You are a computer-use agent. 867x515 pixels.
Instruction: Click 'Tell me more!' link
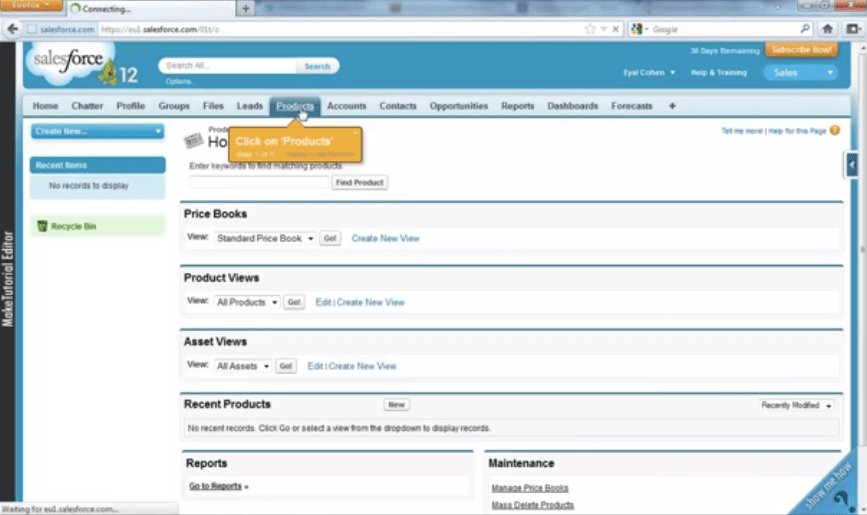click(x=741, y=131)
